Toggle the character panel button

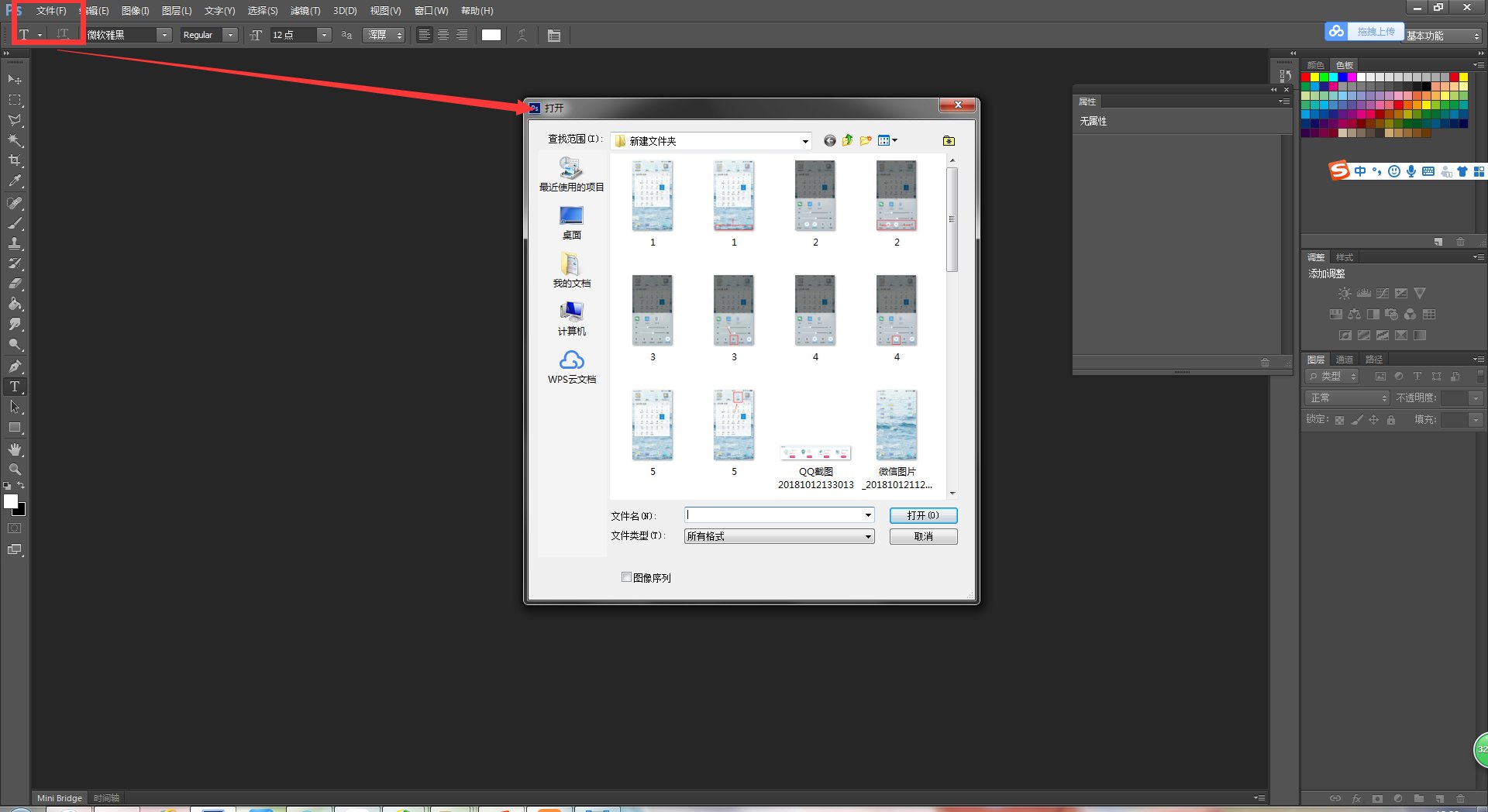(x=553, y=35)
